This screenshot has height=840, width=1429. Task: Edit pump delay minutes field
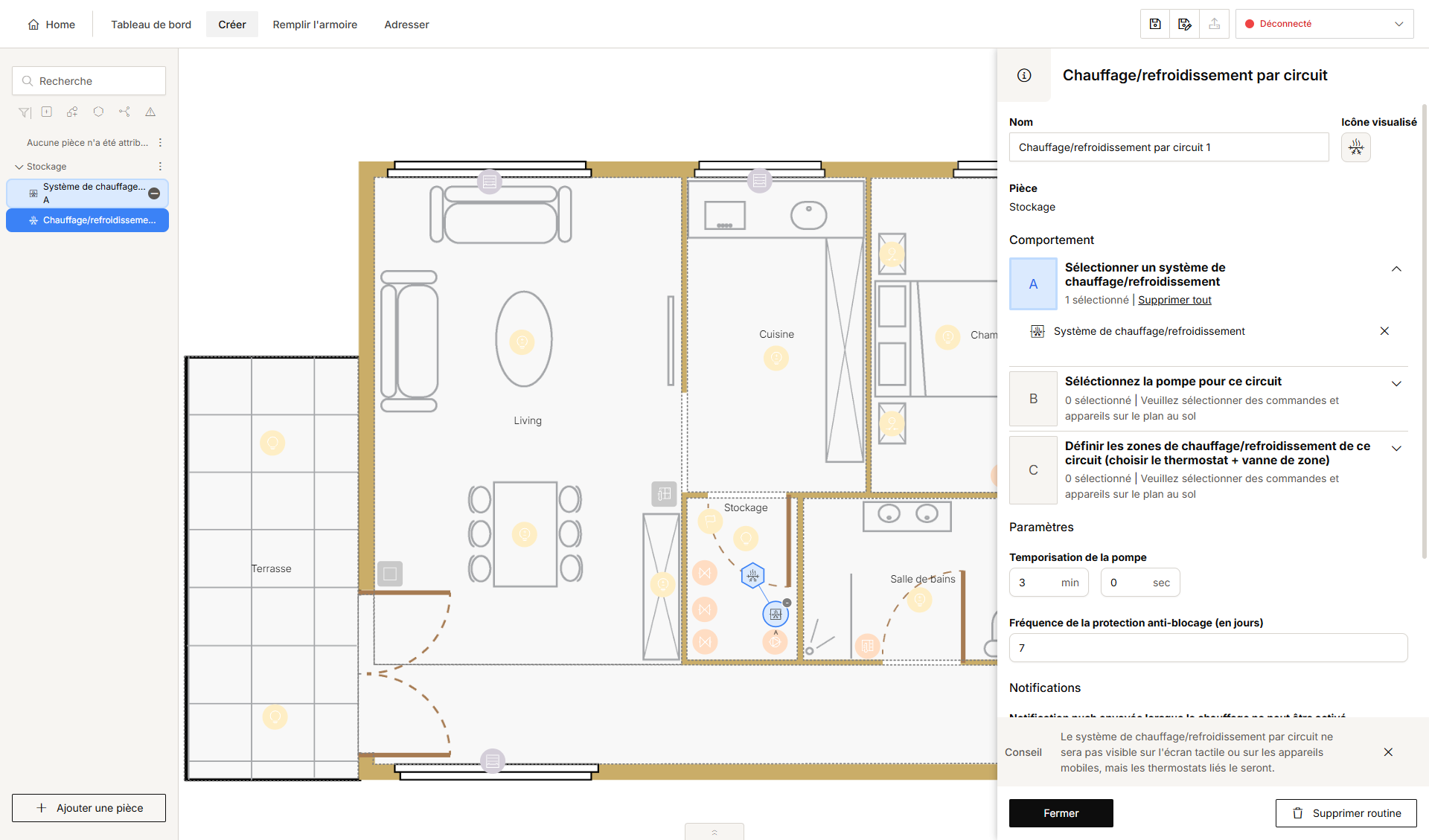click(x=1049, y=583)
